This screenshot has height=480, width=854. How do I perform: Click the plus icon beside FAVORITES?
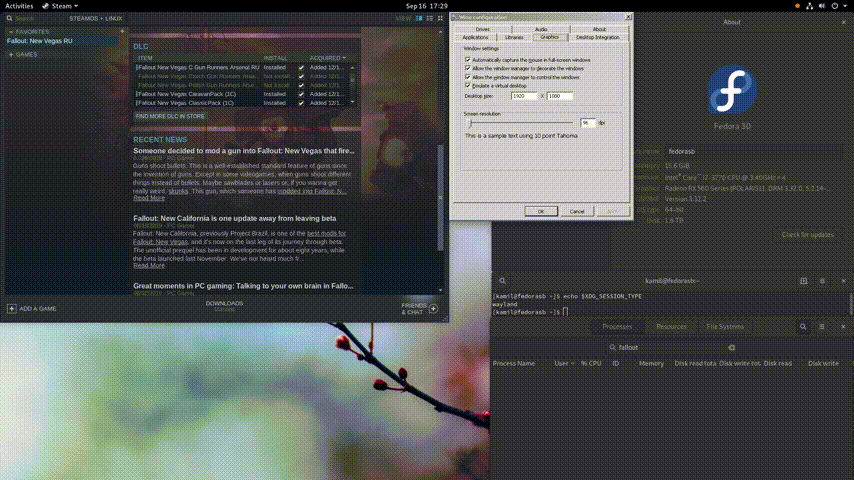pyautogui.click(x=122, y=32)
